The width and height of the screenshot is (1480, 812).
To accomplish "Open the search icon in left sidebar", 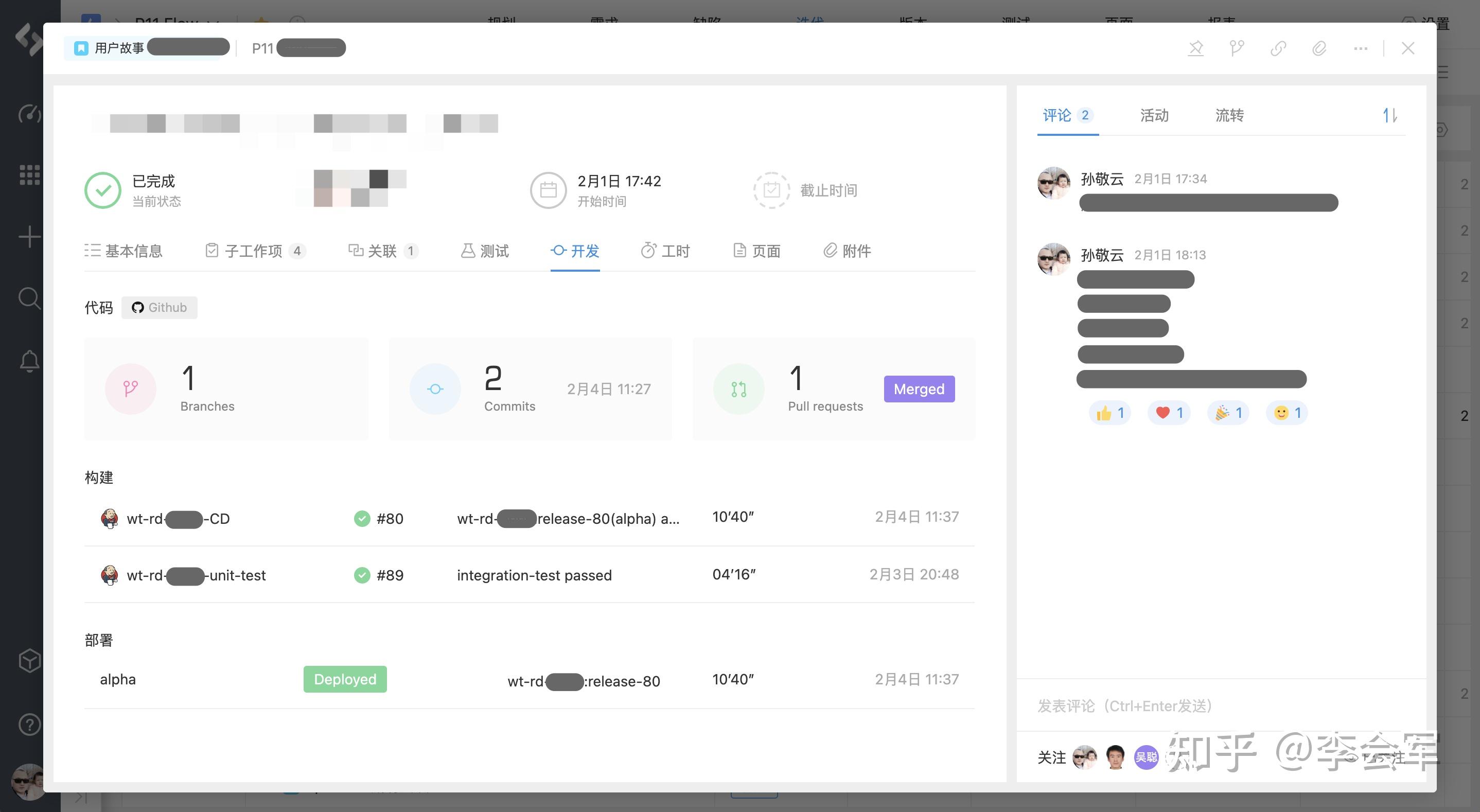I will [29, 298].
